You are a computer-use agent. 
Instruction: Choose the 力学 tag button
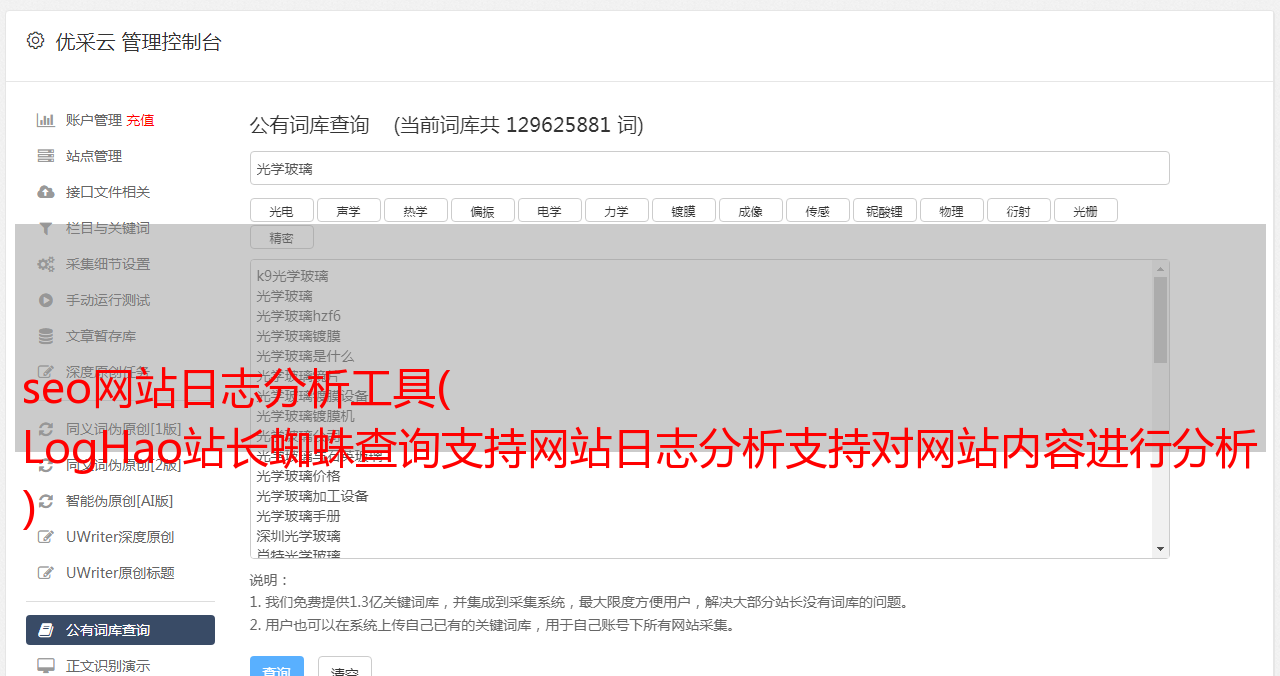[x=617, y=210]
